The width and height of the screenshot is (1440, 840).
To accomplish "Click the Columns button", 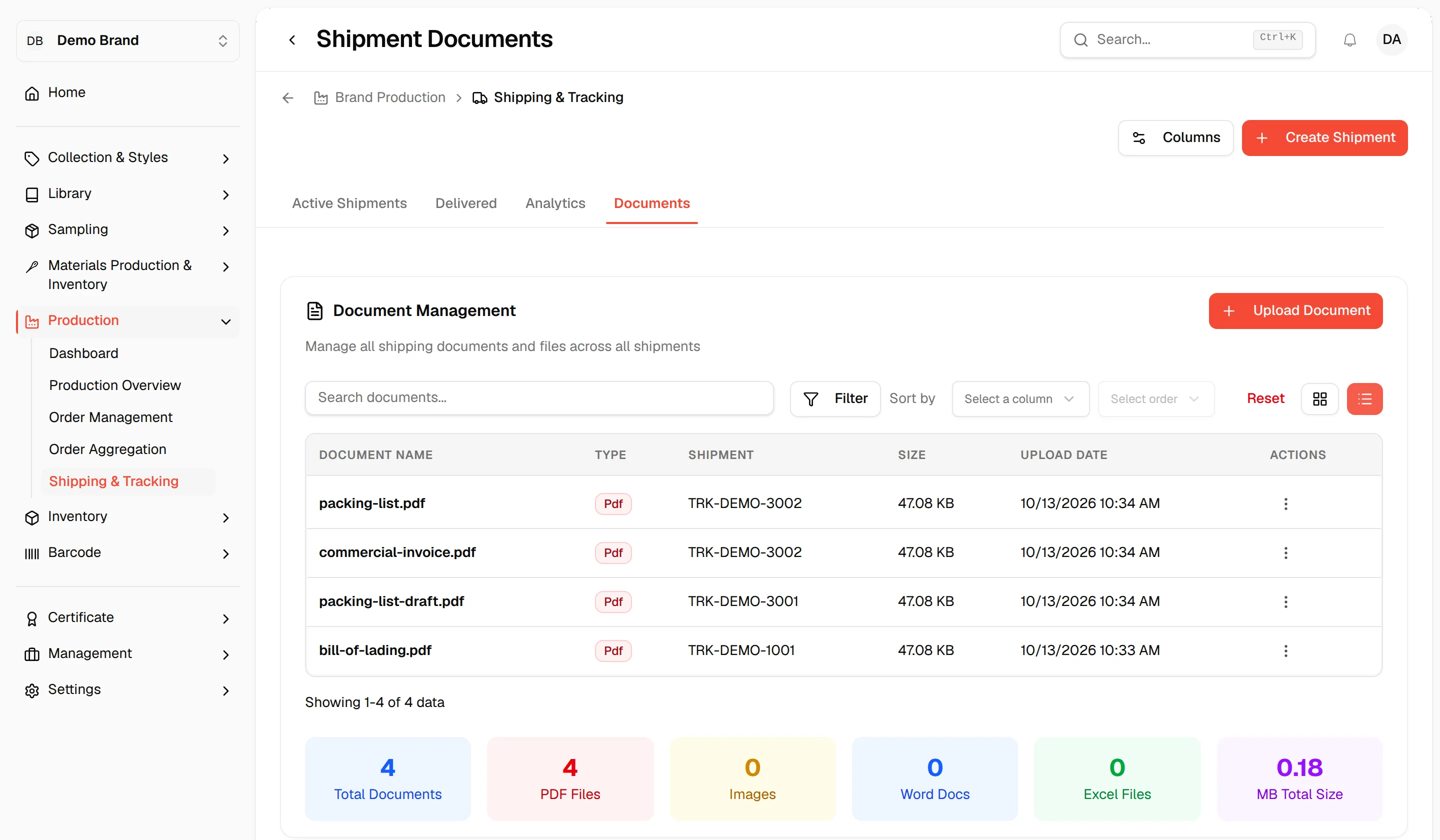I will coord(1175,137).
